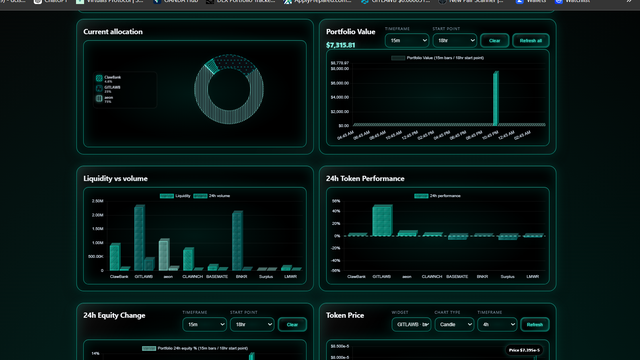Open Portfolio Value timeframe dropdown showing 15m

click(407, 40)
